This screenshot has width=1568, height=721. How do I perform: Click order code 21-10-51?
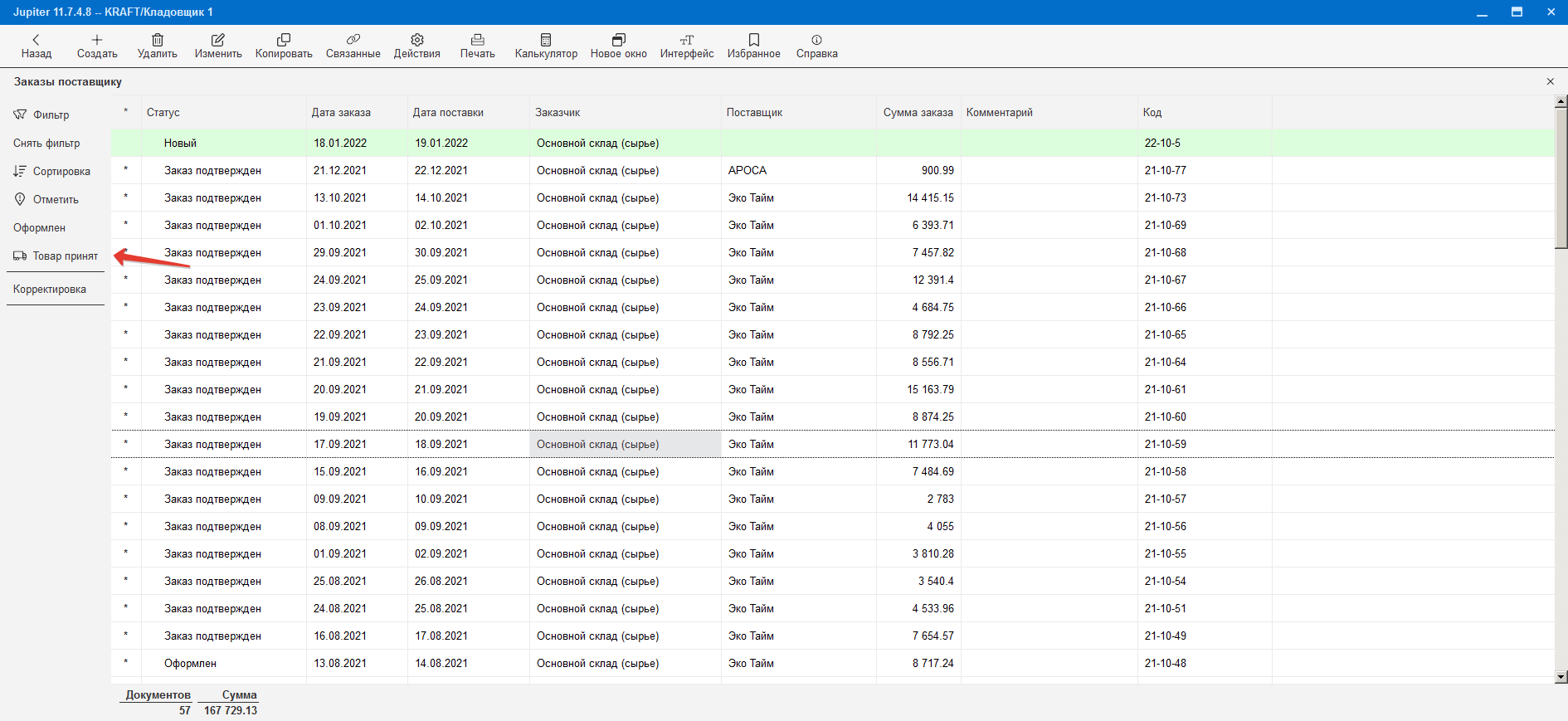point(1166,608)
